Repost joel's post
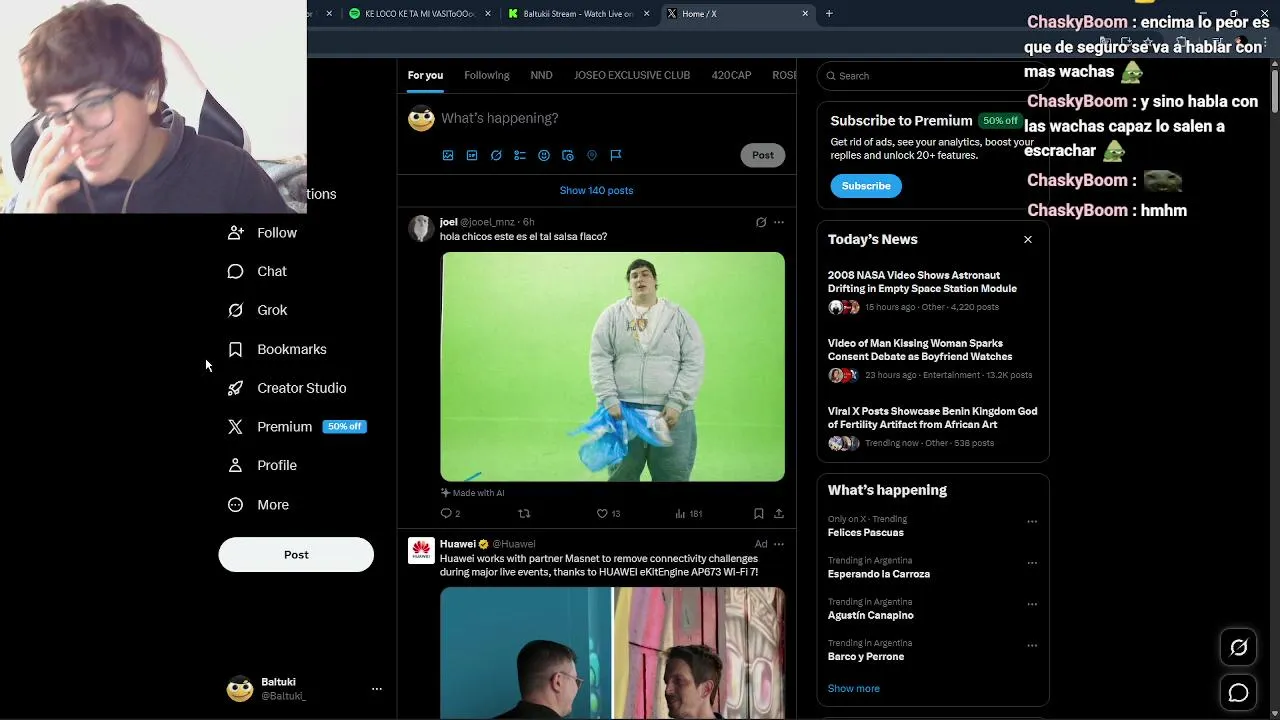This screenshot has width=1280, height=720. coord(524,513)
